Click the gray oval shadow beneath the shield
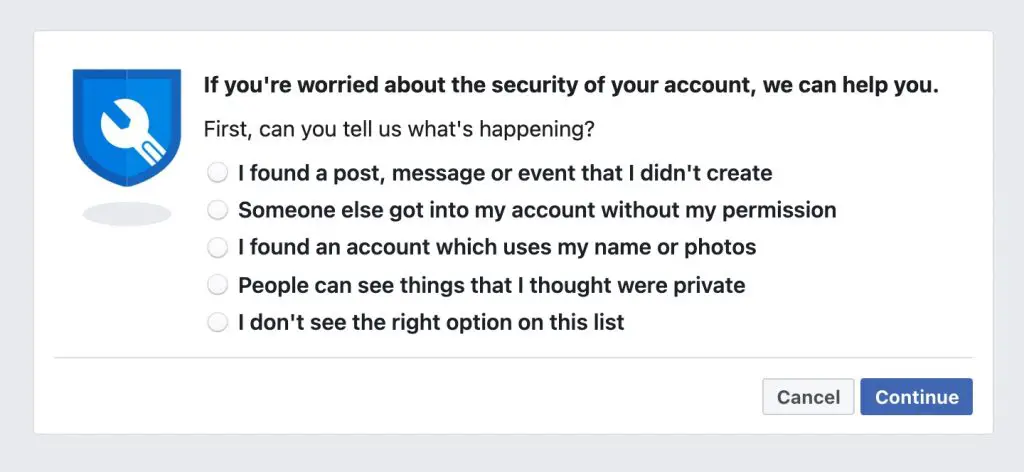1024x472 pixels. [x=127, y=214]
